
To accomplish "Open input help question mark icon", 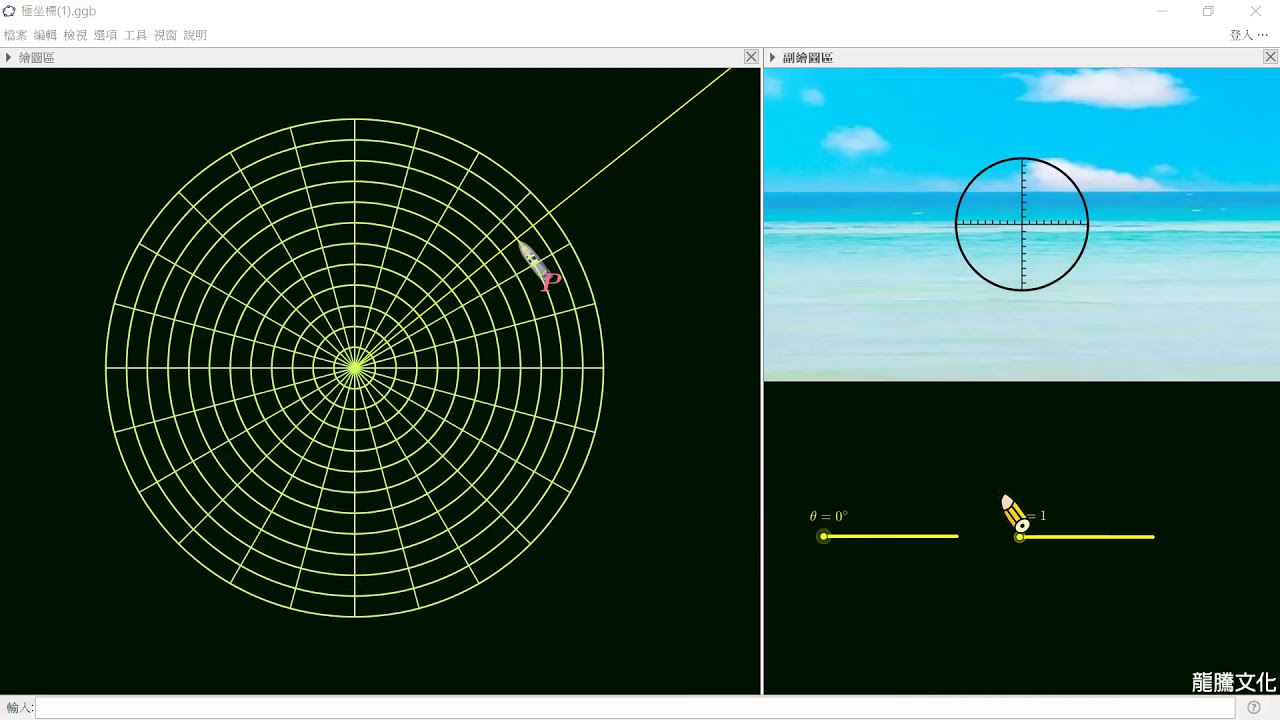I will click(1254, 708).
